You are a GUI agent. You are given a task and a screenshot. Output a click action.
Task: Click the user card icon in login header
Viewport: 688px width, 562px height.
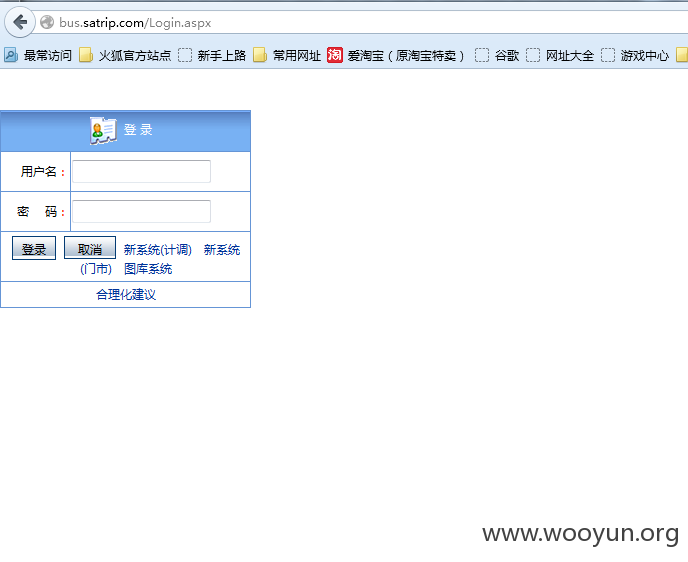point(103,130)
